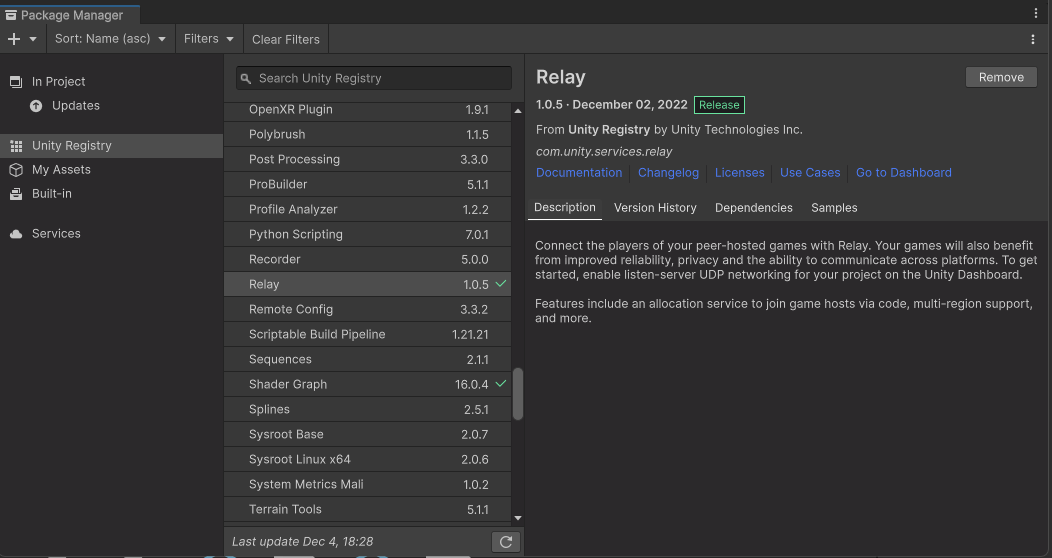Select the Post Processing package
The width and height of the screenshot is (1052, 558).
(x=368, y=159)
